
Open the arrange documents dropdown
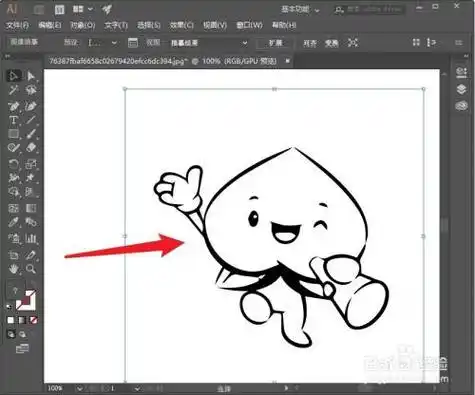(82, 9)
